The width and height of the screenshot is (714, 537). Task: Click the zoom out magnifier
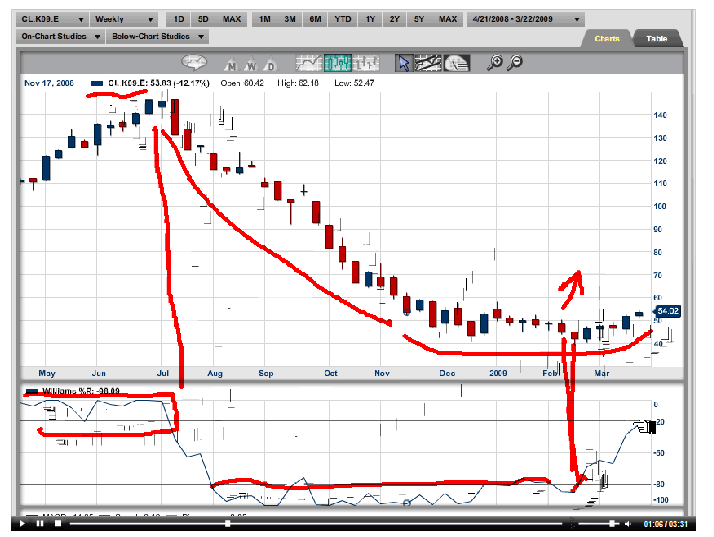(x=516, y=62)
